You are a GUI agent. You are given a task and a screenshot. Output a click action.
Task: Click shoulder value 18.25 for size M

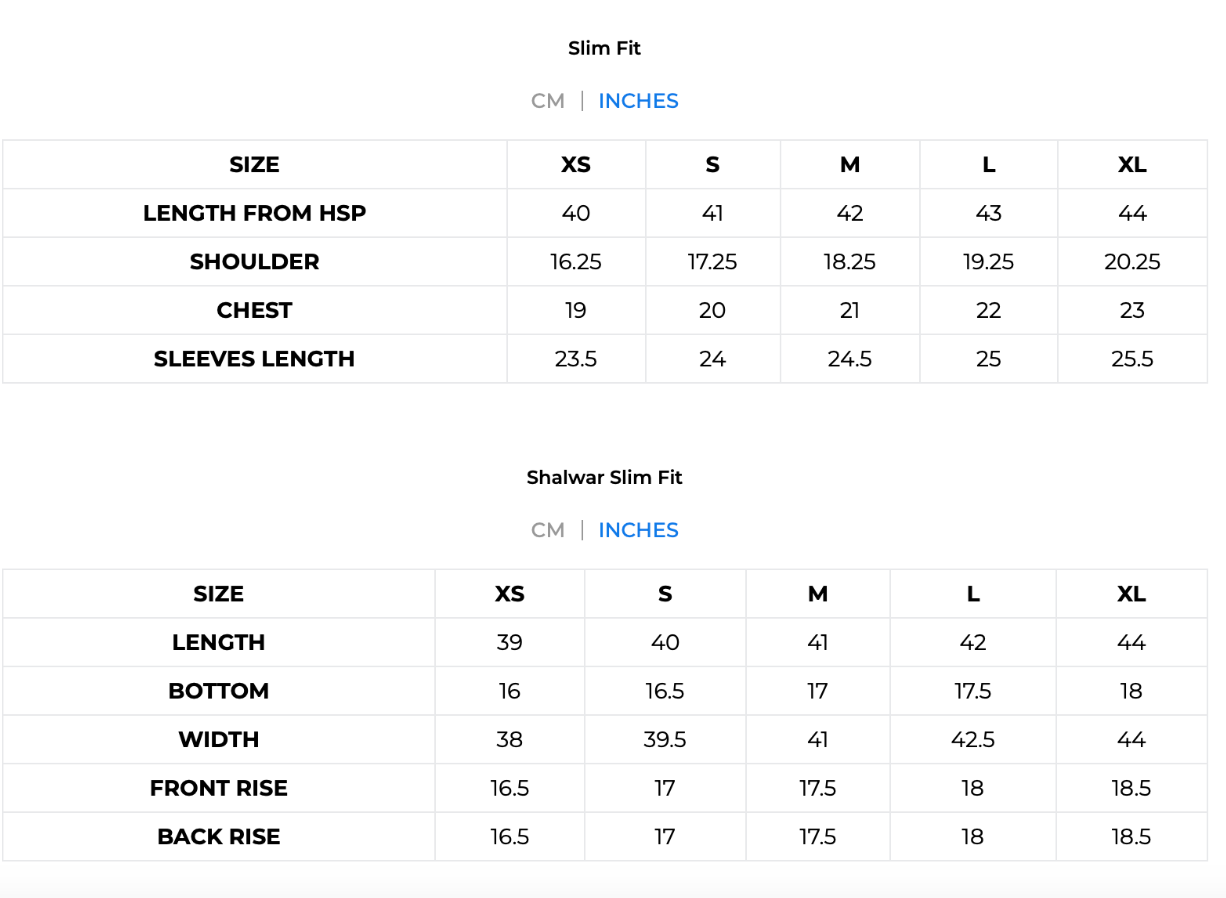850,262
